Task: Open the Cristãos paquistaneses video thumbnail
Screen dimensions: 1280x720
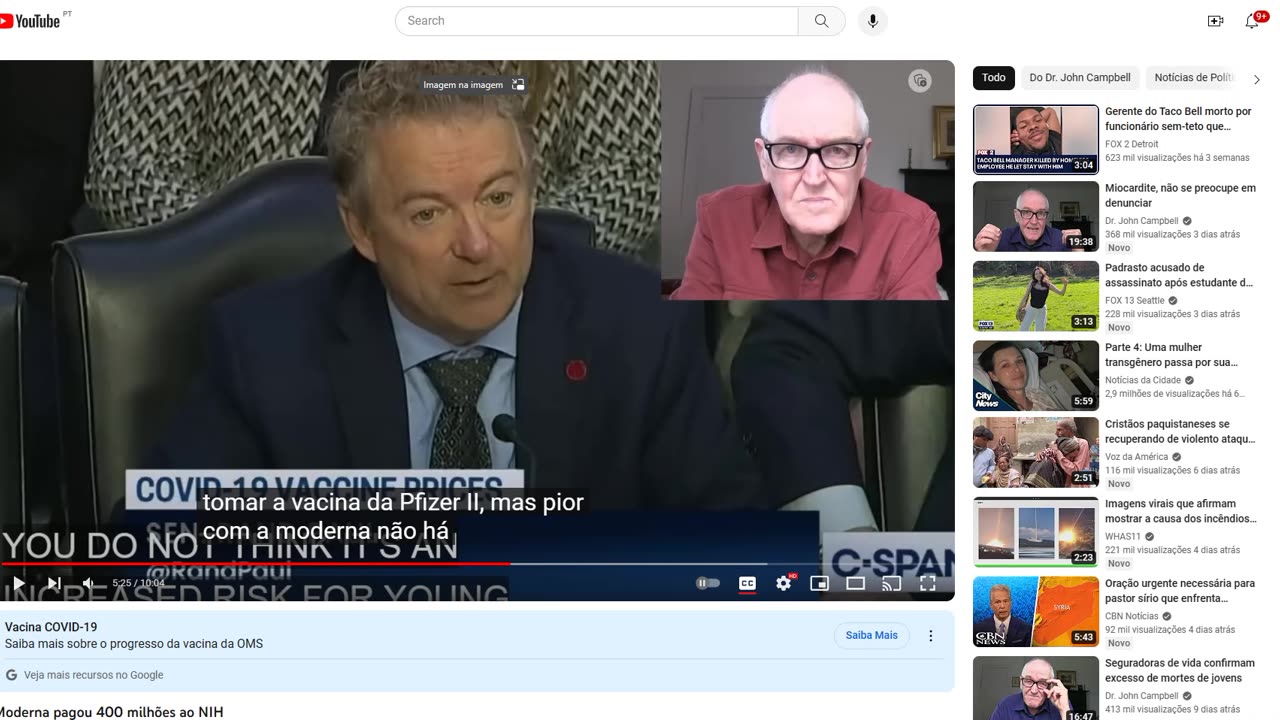Action: tap(1036, 452)
